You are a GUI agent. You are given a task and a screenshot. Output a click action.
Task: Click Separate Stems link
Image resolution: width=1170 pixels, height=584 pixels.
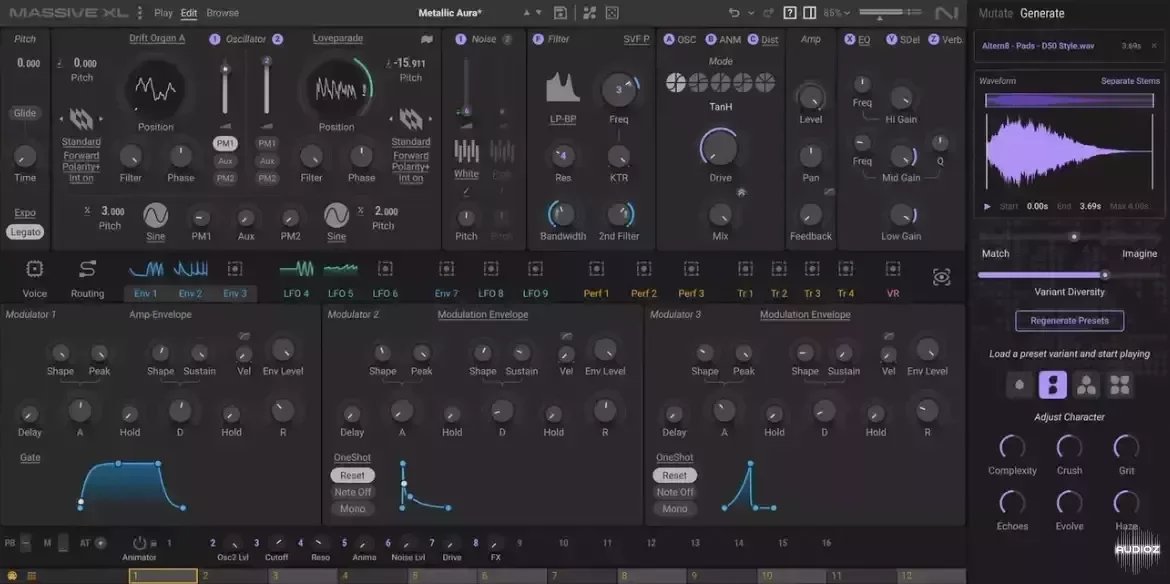tap(1130, 81)
